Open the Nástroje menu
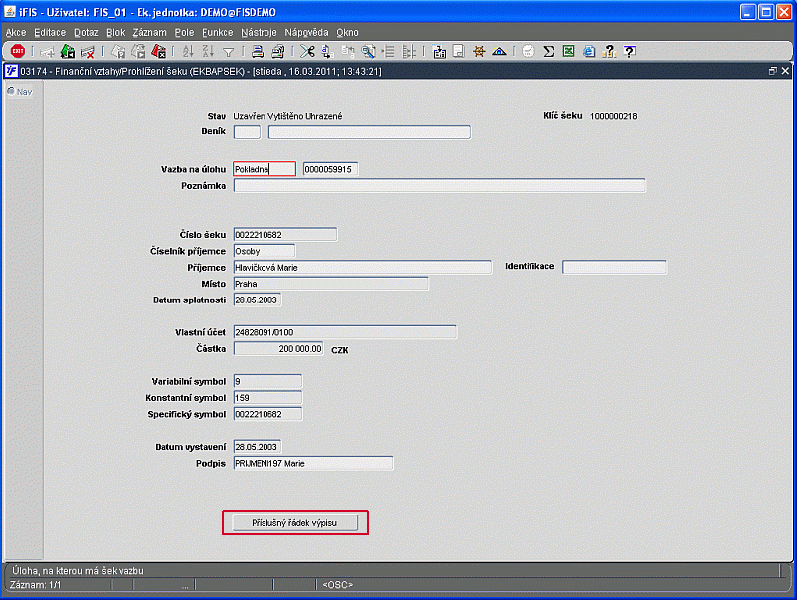This screenshot has height=600, width=797. (x=259, y=33)
